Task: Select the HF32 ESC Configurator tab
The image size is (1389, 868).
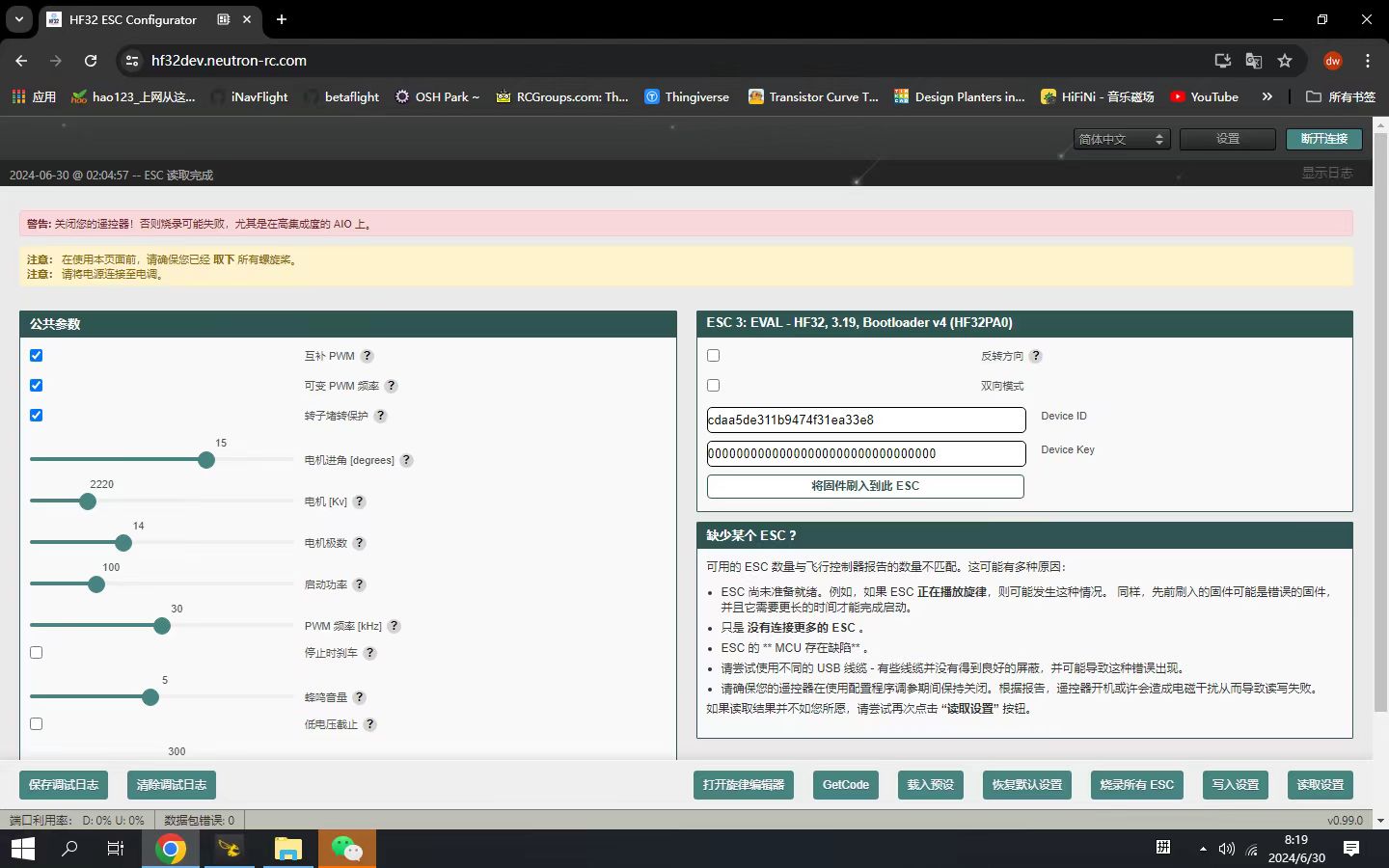Action: 133,19
